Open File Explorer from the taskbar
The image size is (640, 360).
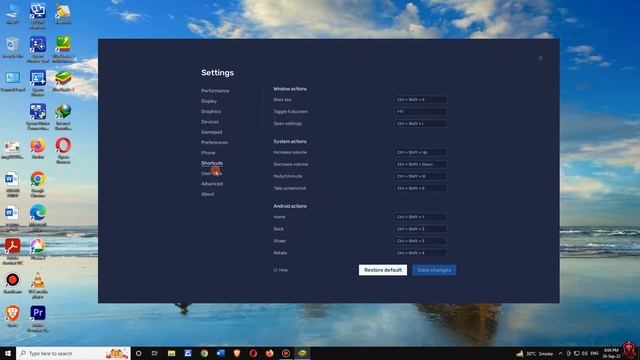click(171, 353)
